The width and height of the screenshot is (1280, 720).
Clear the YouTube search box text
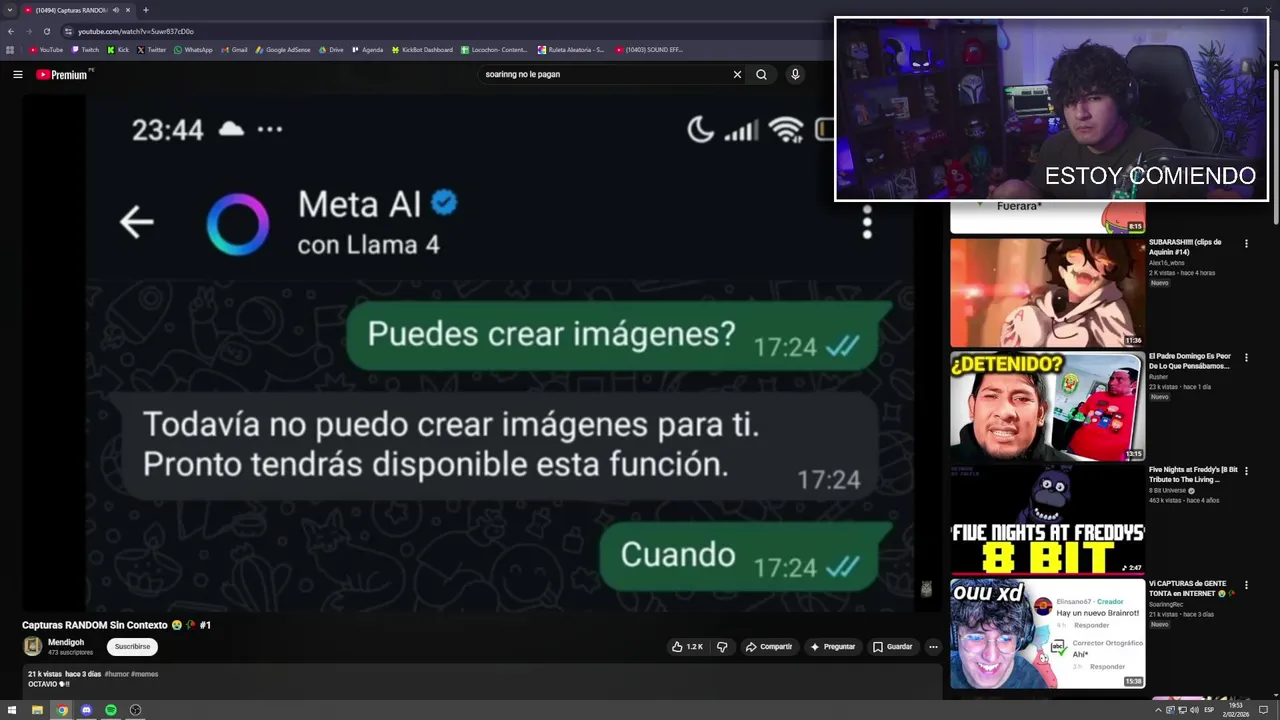[737, 74]
